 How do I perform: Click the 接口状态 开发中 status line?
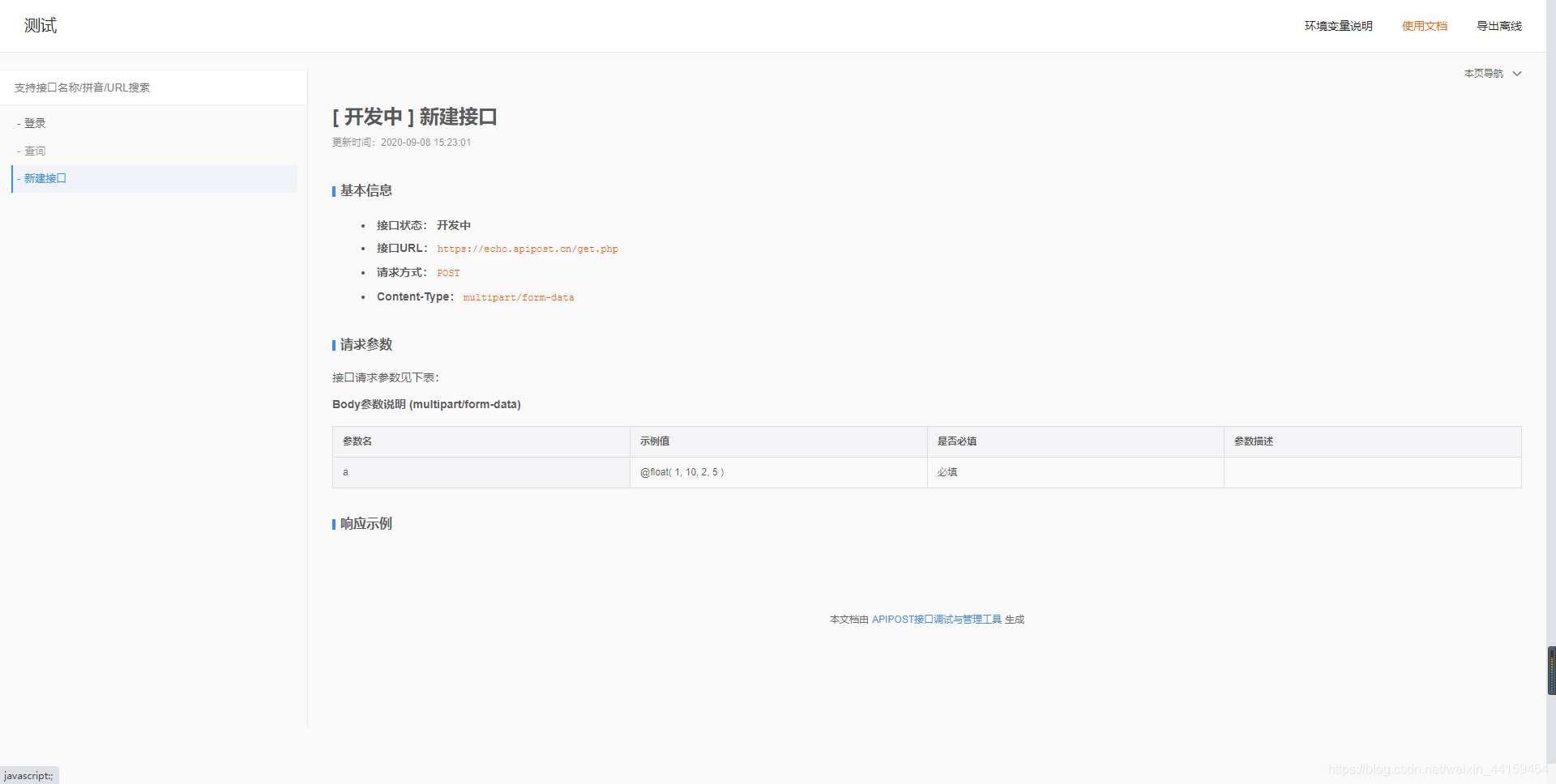(423, 225)
